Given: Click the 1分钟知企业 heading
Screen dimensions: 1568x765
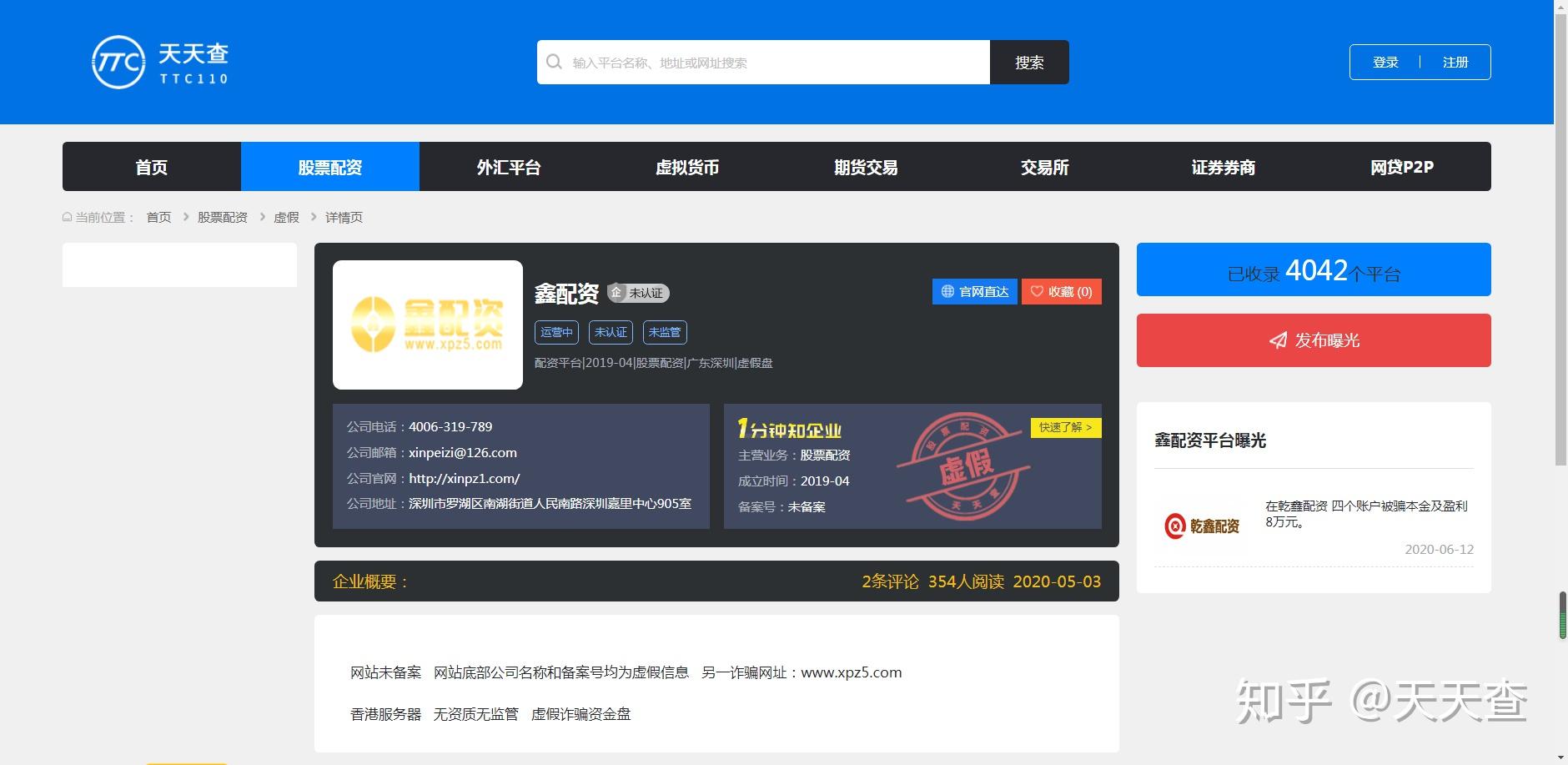Looking at the screenshot, I should click(789, 429).
